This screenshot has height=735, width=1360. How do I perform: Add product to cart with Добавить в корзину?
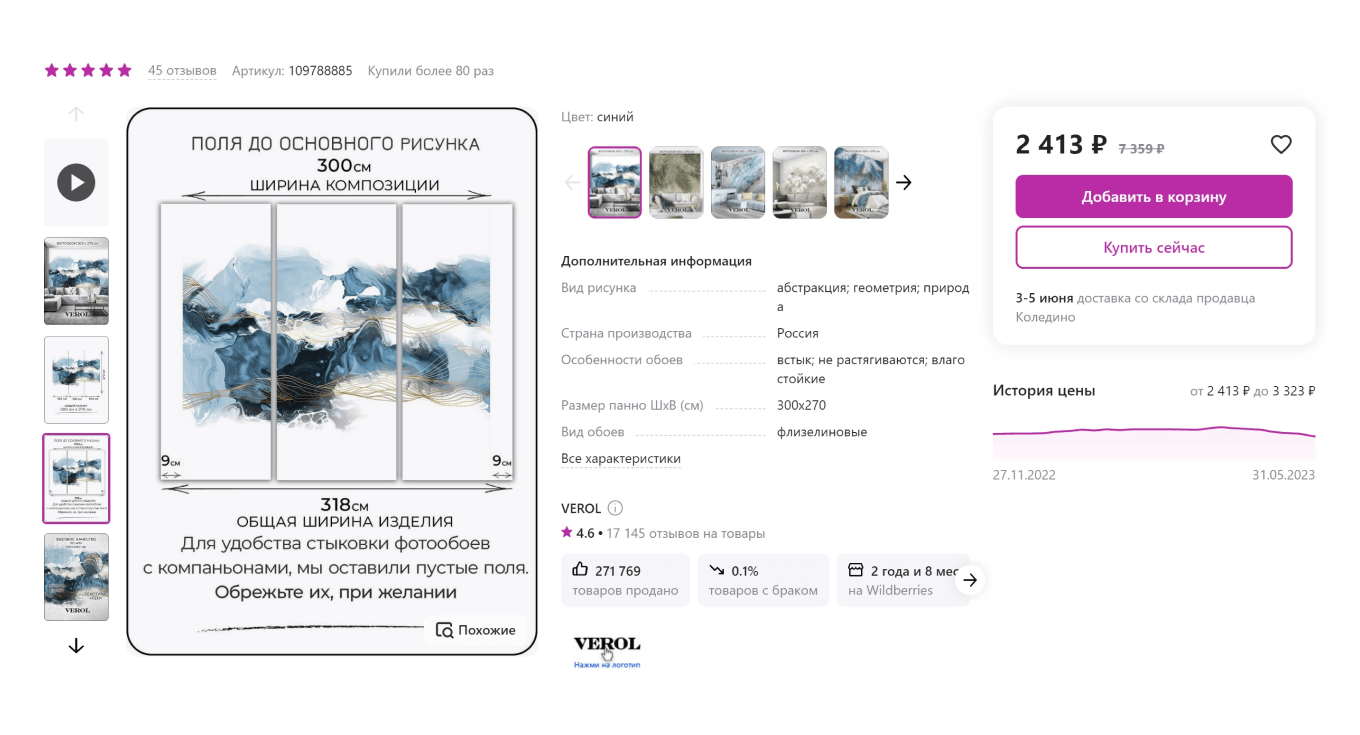(1154, 197)
